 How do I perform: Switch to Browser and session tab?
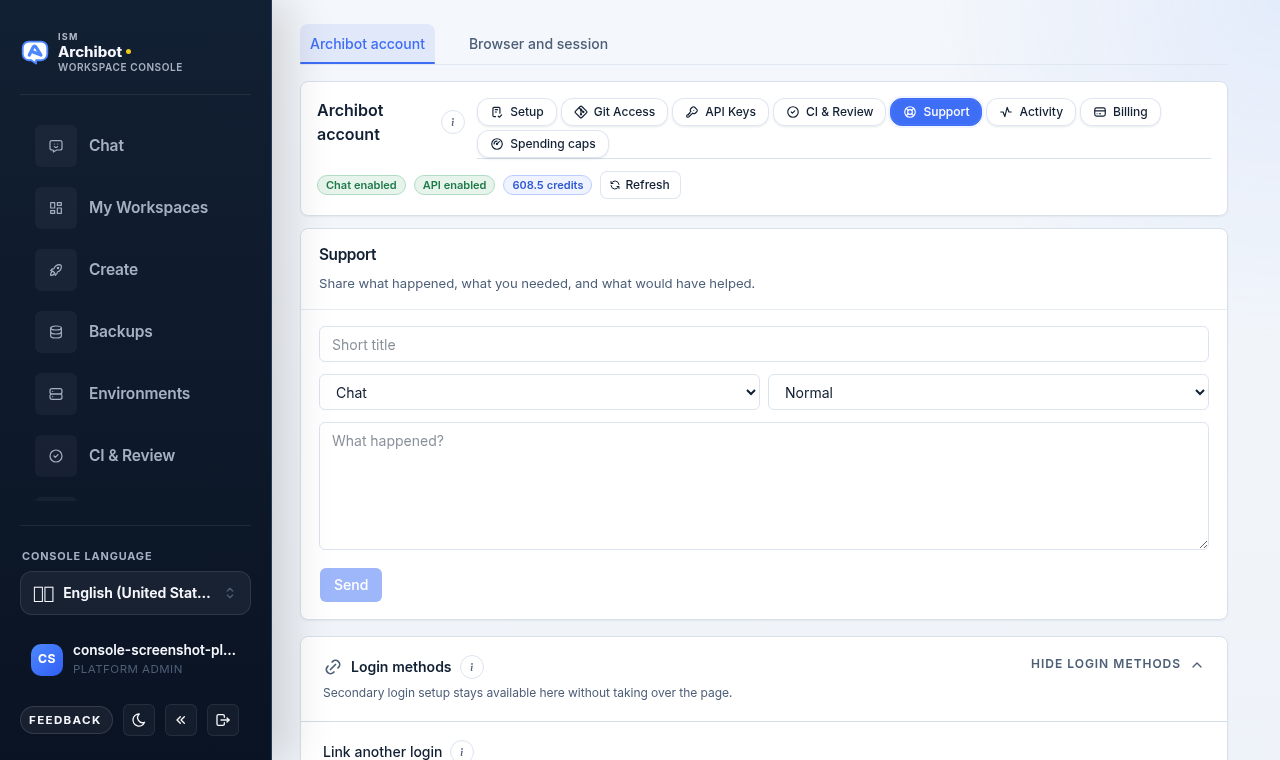(x=538, y=44)
